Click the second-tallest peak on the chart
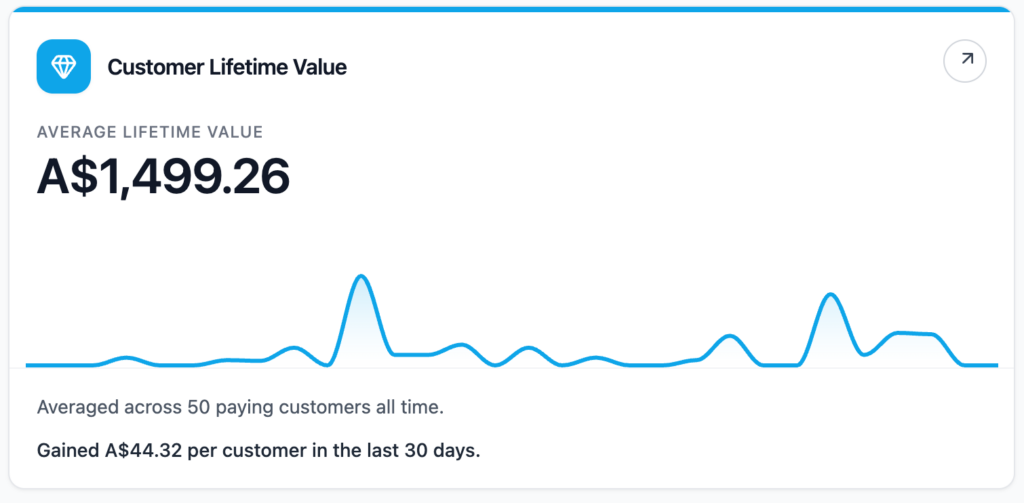The image size is (1024, 503). click(829, 295)
